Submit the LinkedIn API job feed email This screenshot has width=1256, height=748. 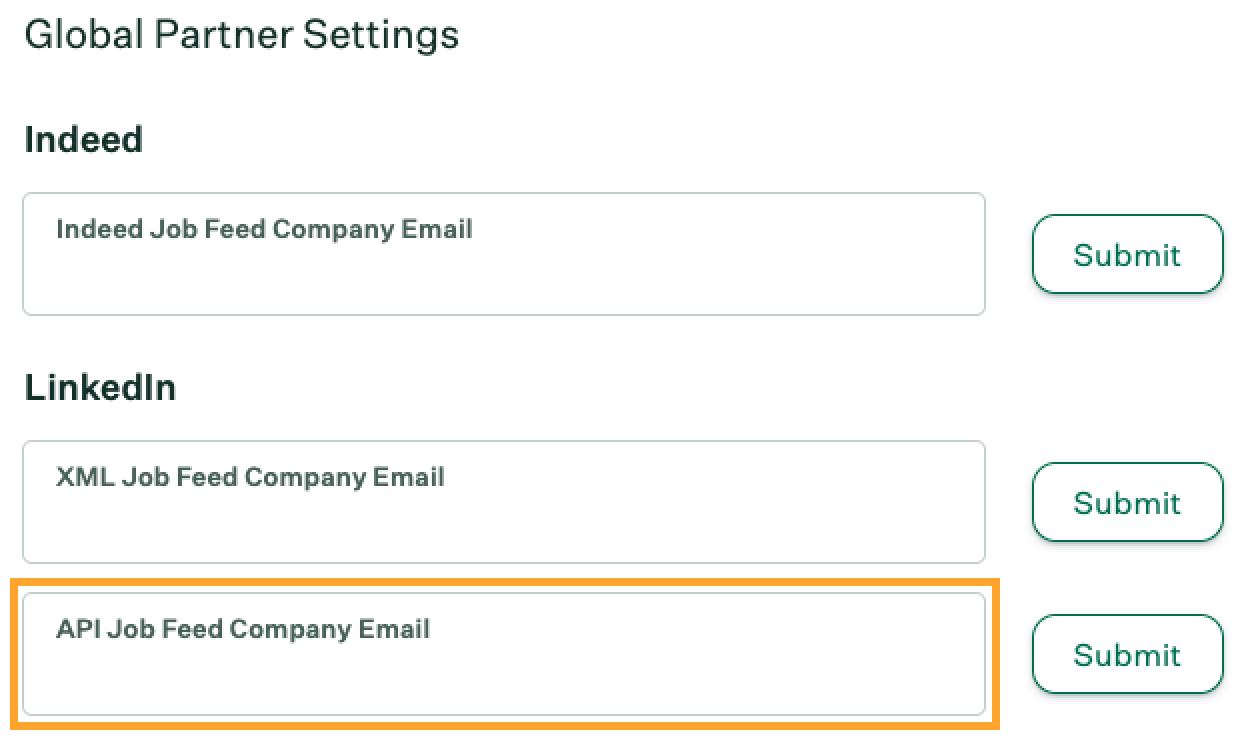click(1127, 655)
